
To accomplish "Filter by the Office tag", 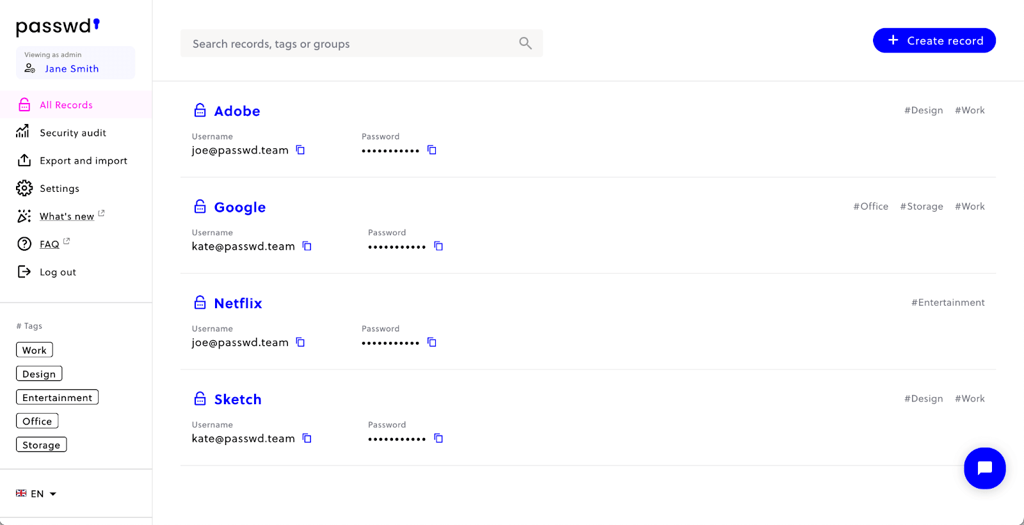I will [37, 421].
